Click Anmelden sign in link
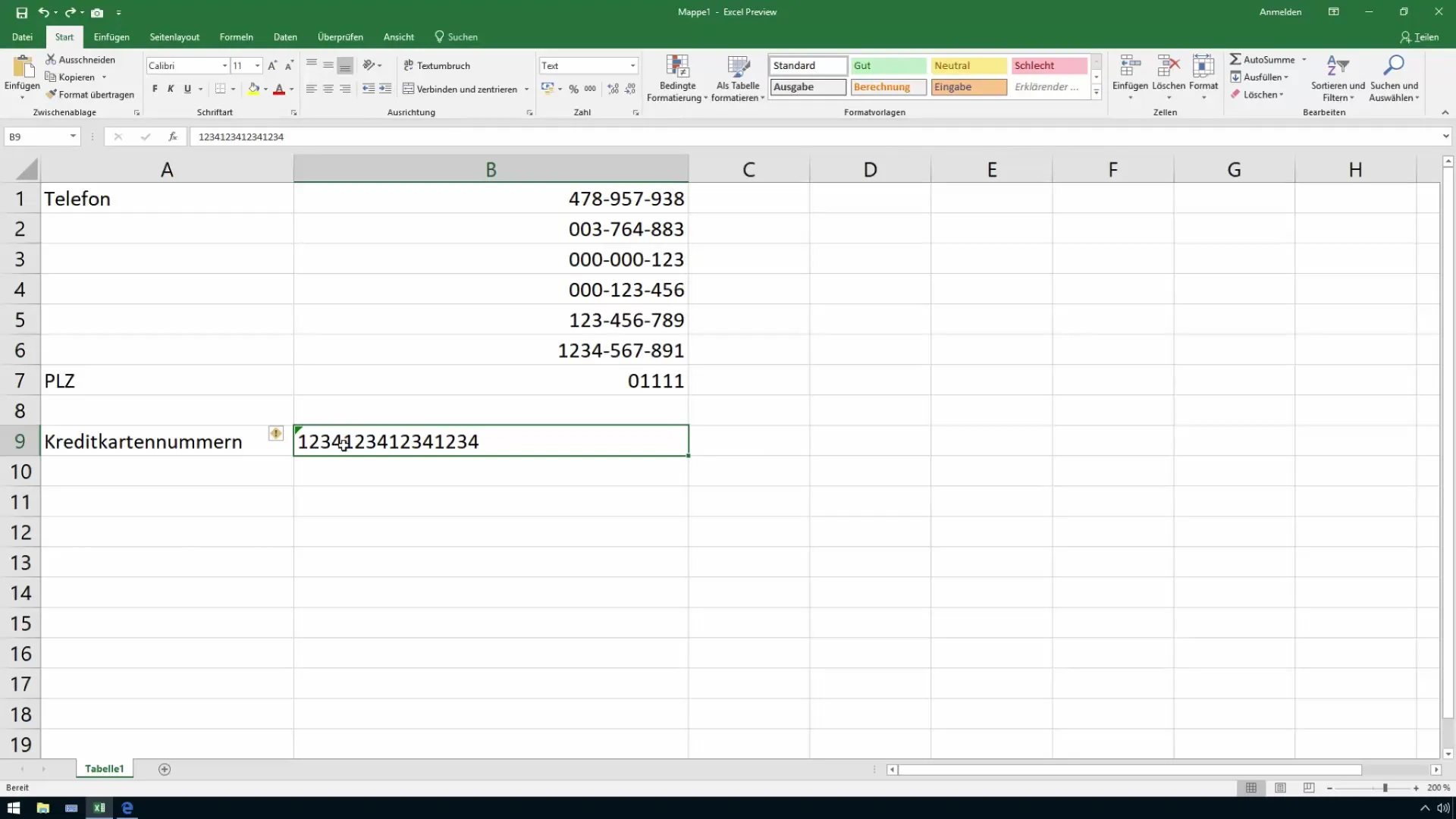Image resolution: width=1456 pixels, height=819 pixels. pos(1280,12)
